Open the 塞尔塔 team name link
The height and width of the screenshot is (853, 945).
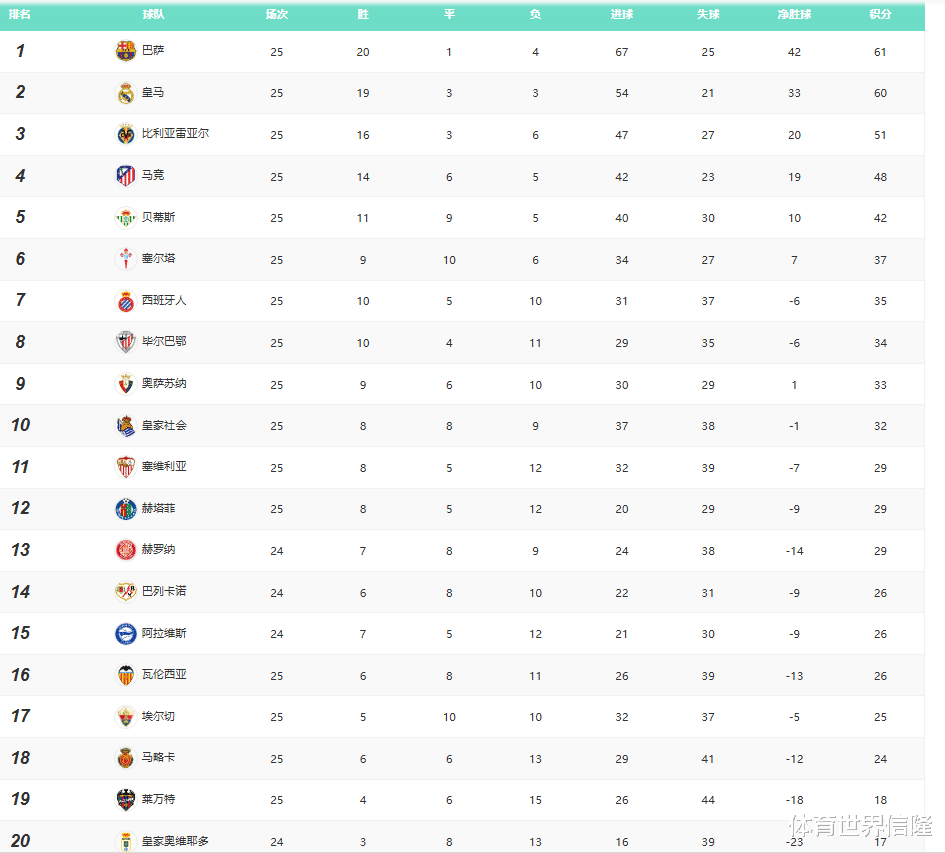point(159,259)
